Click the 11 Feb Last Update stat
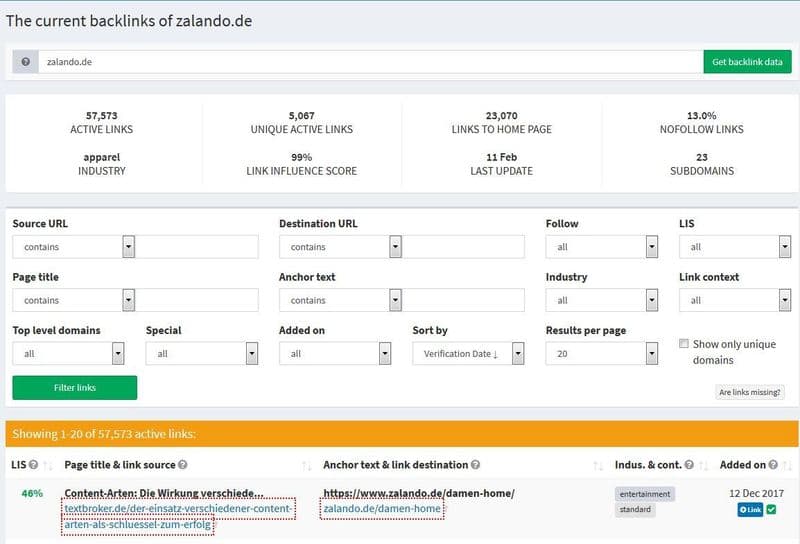This screenshot has height=544, width=800. [502, 164]
